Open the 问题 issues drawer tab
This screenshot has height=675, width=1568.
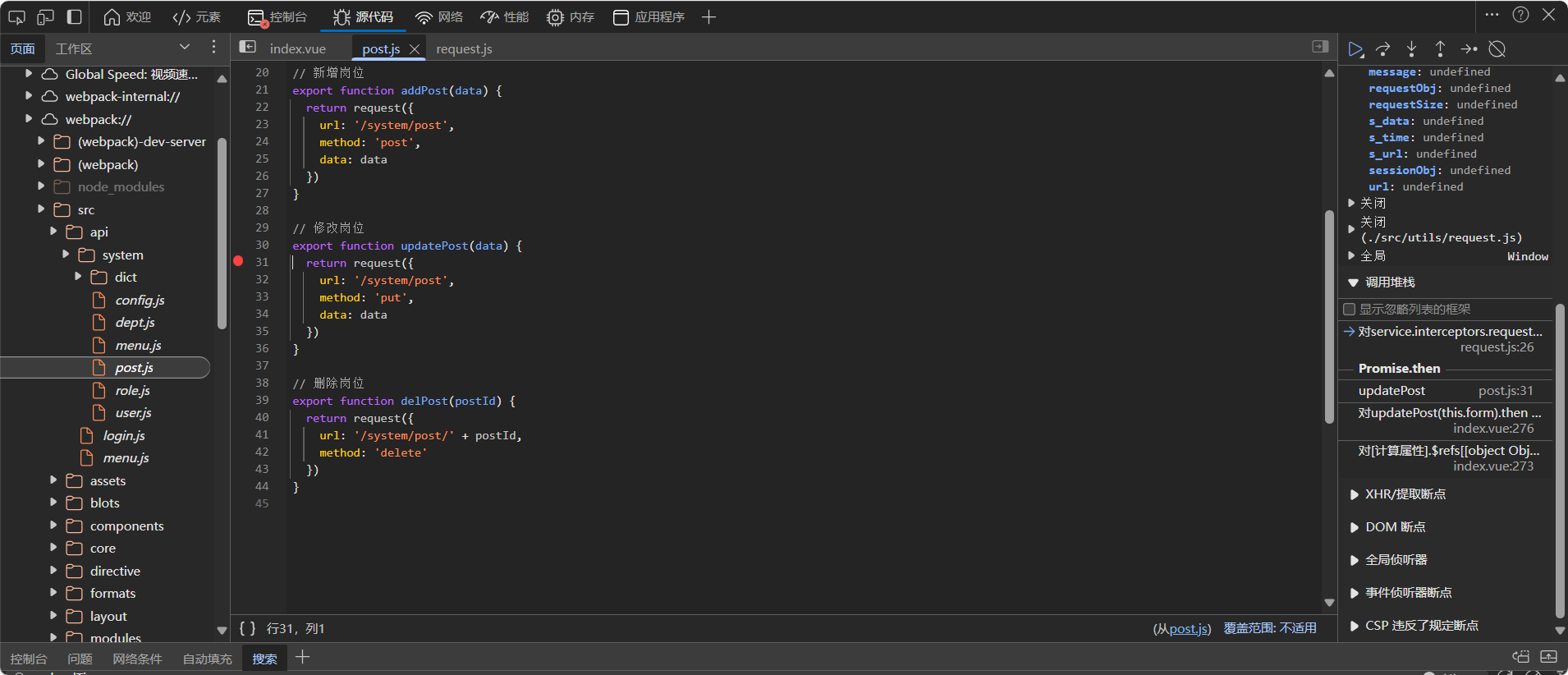(80, 659)
